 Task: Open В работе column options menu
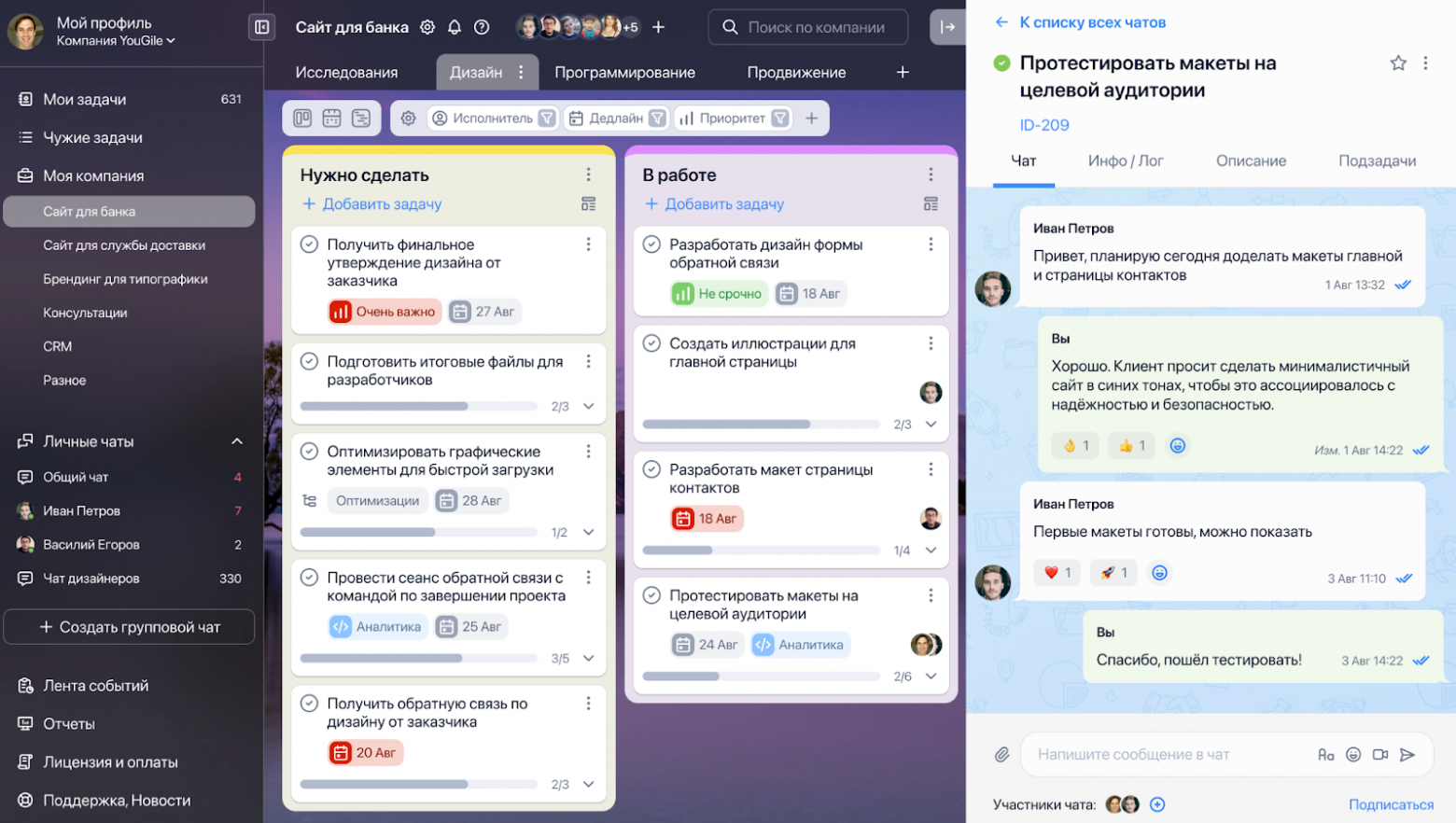click(931, 174)
